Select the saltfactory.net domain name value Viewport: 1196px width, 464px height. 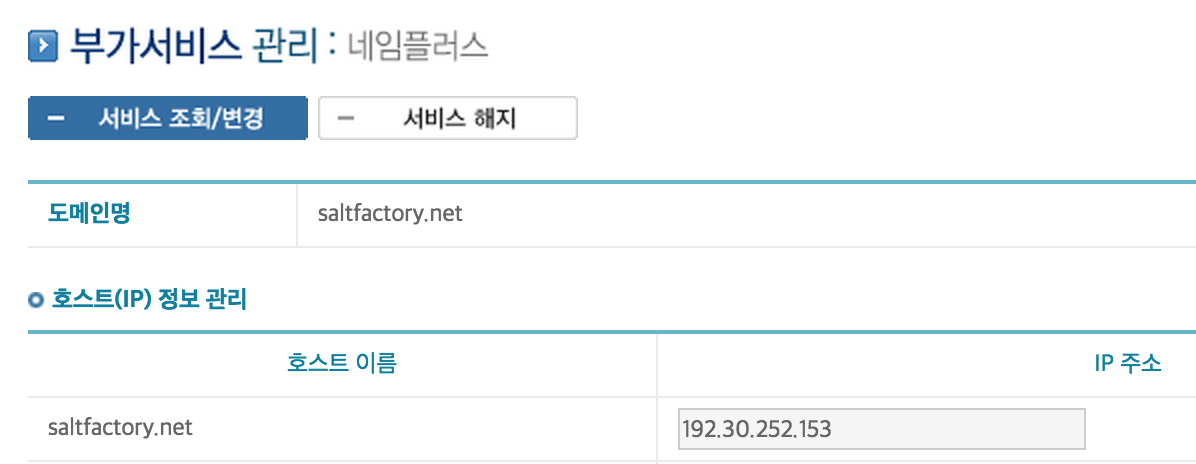tap(390, 214)
